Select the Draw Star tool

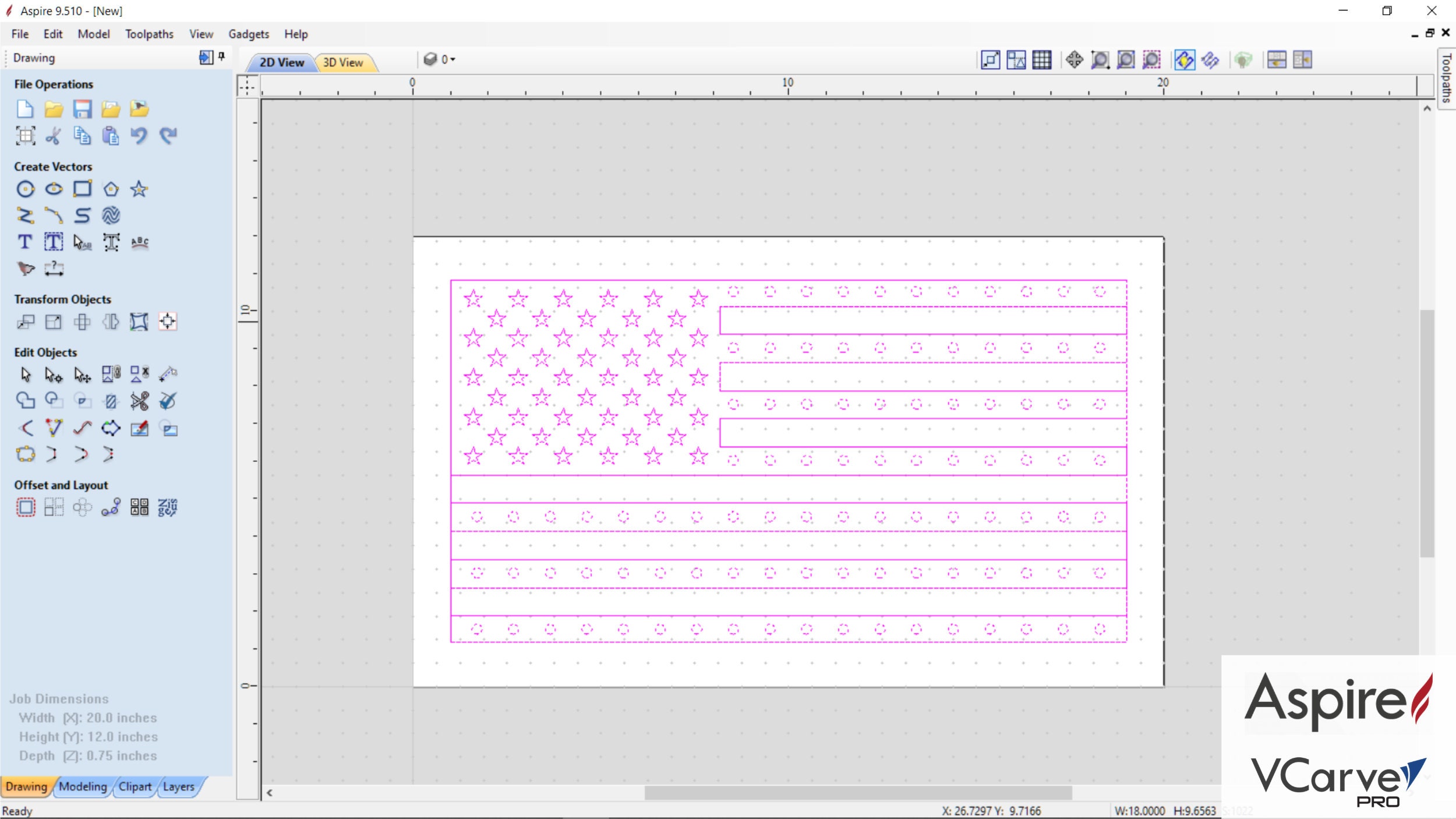(139, 189)
